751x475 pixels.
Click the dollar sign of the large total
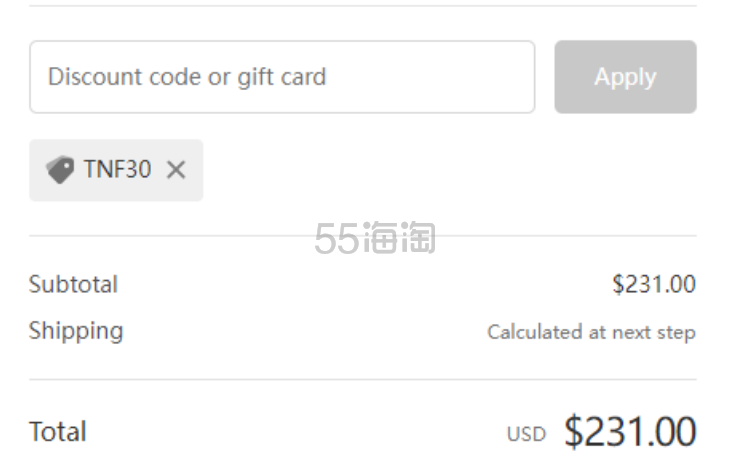pyautogui.click(x=573, y=432)
